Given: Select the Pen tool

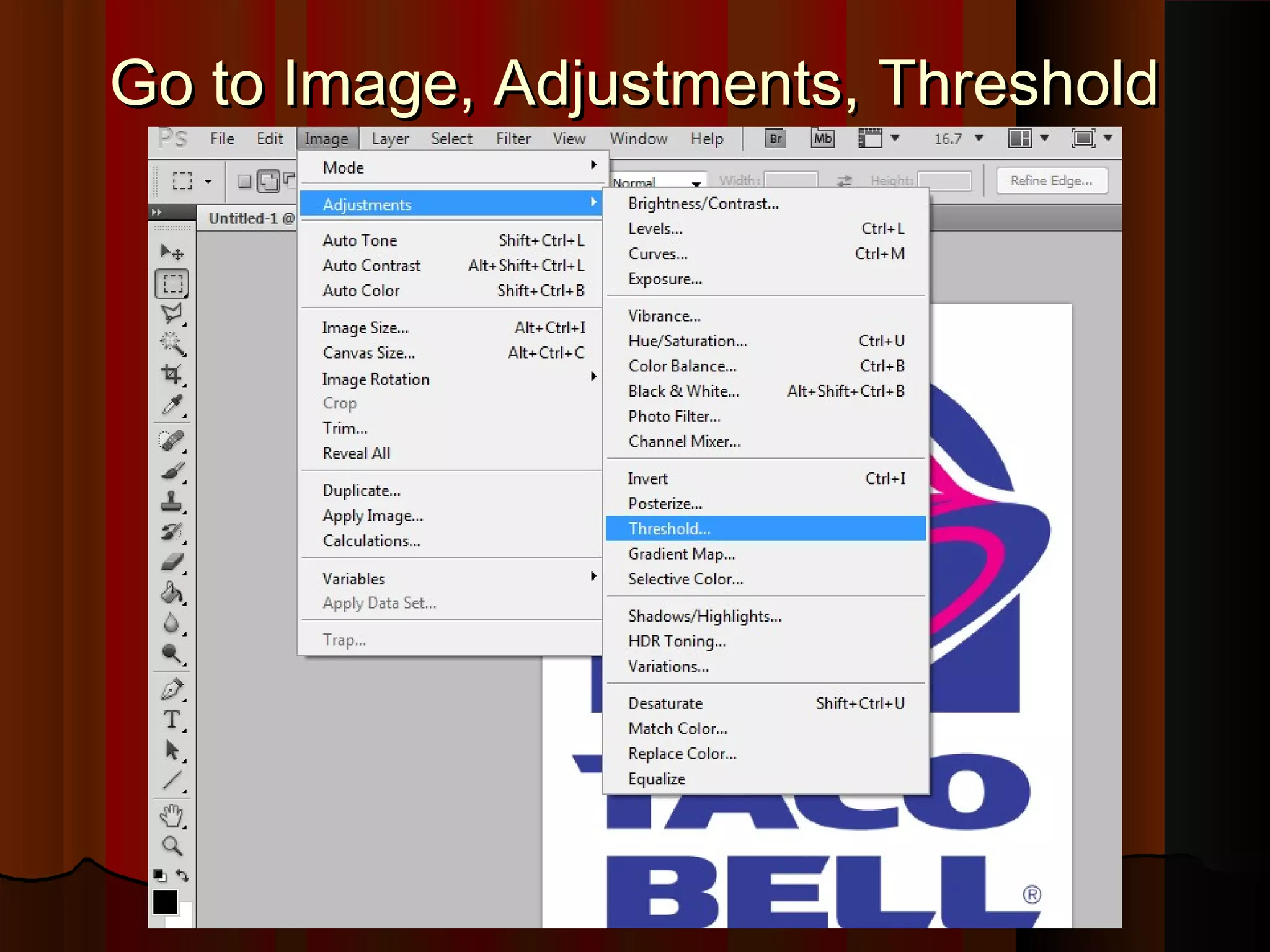Looking at the screenshot, I should (x=172, y=689).
